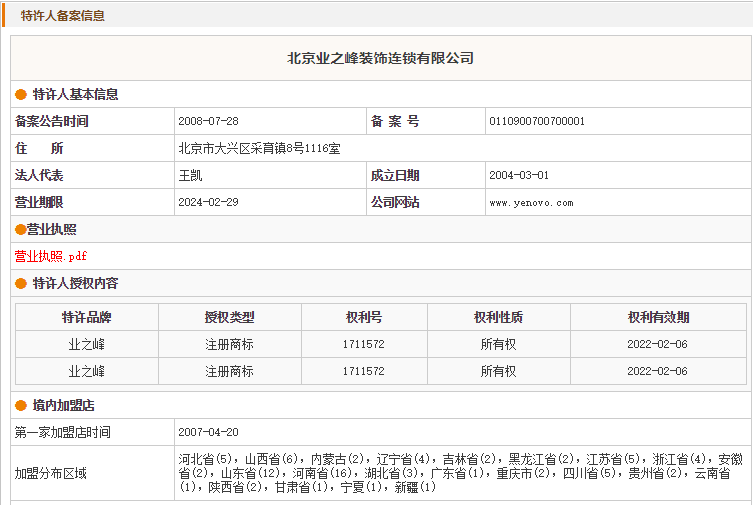The image size is (753, 505).
Task: Click orange bullet beside 特许人授权内容
Action: pos(21,284)
